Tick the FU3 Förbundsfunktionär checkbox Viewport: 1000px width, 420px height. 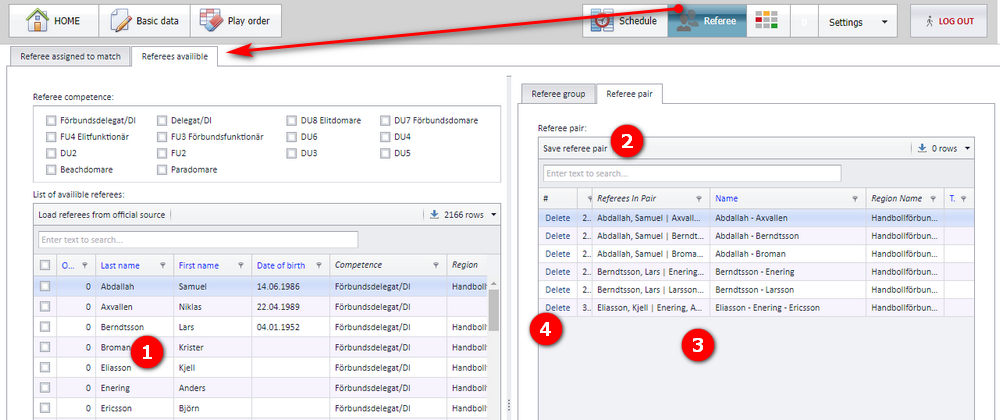(x=162, y=136)
